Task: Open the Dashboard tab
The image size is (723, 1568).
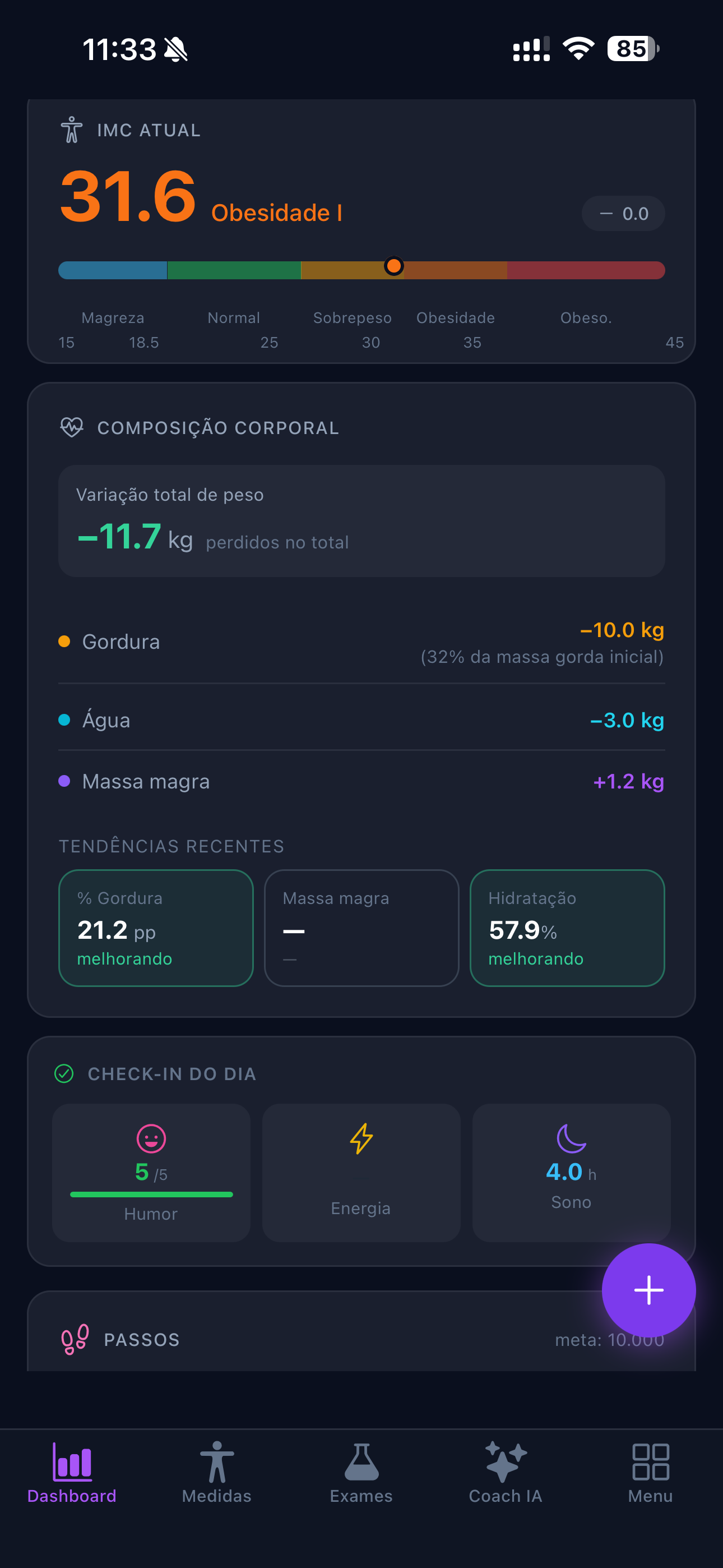Action: 72,1473
